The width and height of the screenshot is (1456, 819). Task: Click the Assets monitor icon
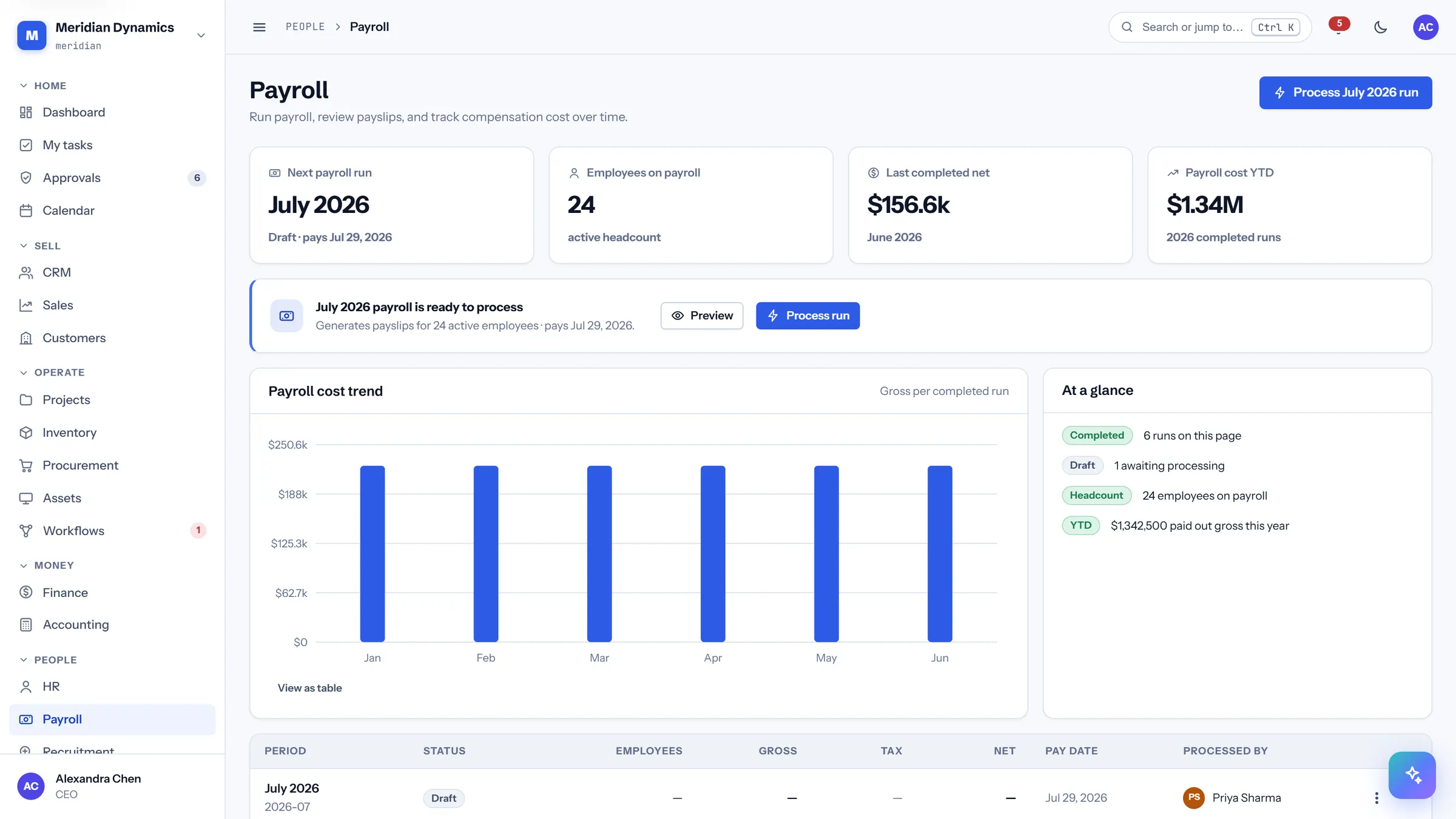pyautogui.click(x=25, y=498)
